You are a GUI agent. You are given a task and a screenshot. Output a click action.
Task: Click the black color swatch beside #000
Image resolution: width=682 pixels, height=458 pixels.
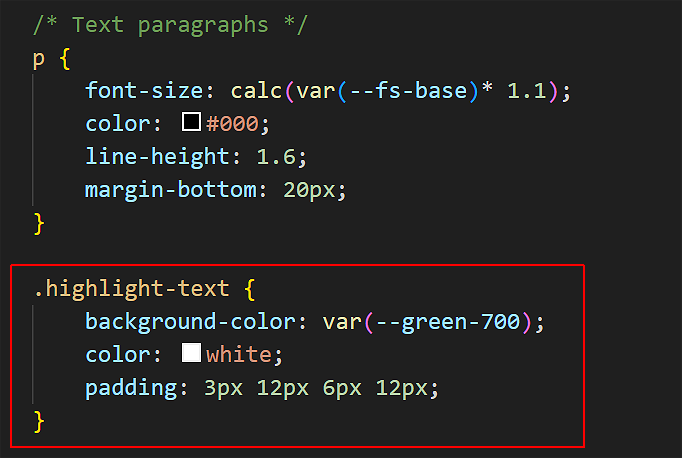191,124
